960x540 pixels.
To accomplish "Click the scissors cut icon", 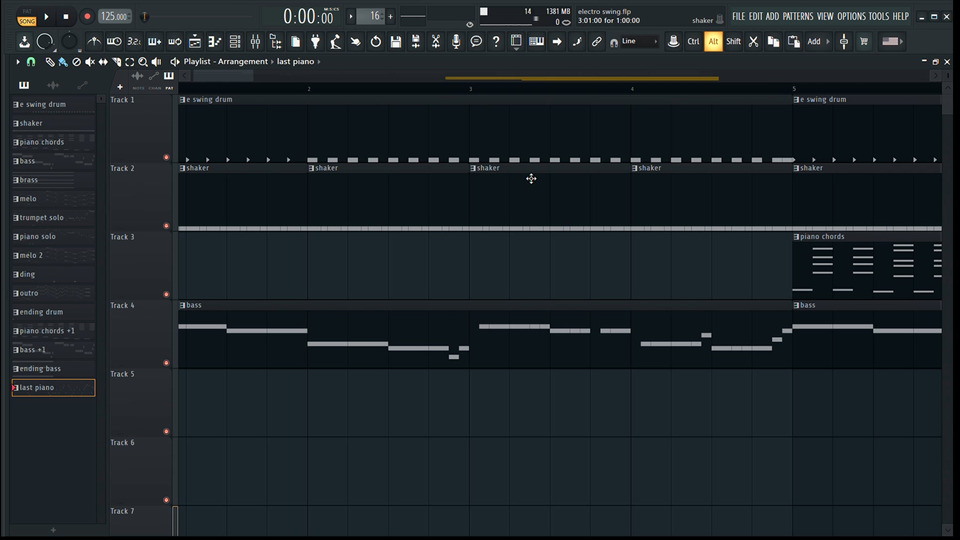I will point(754,42).
